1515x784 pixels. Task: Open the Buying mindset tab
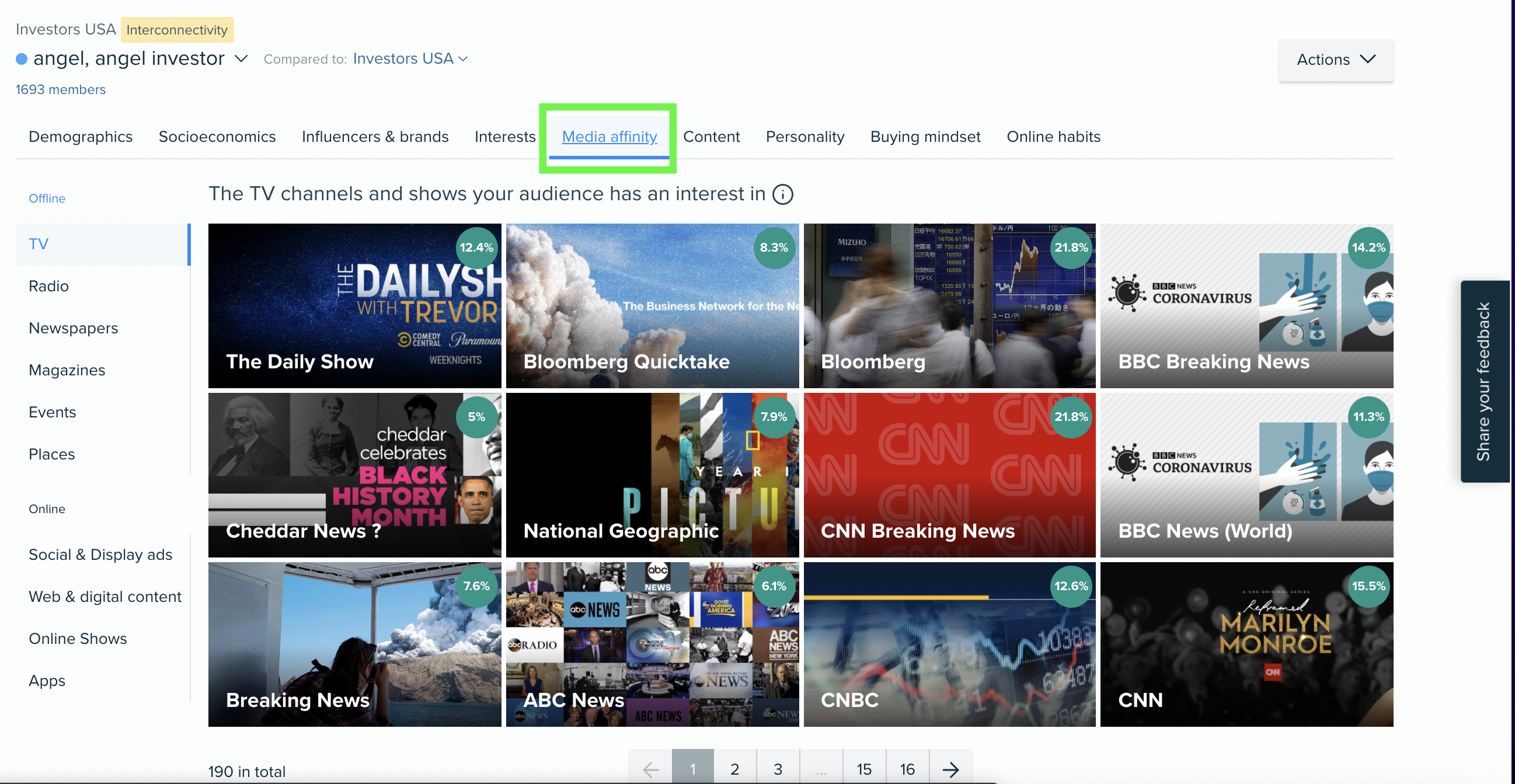point(925,137)
